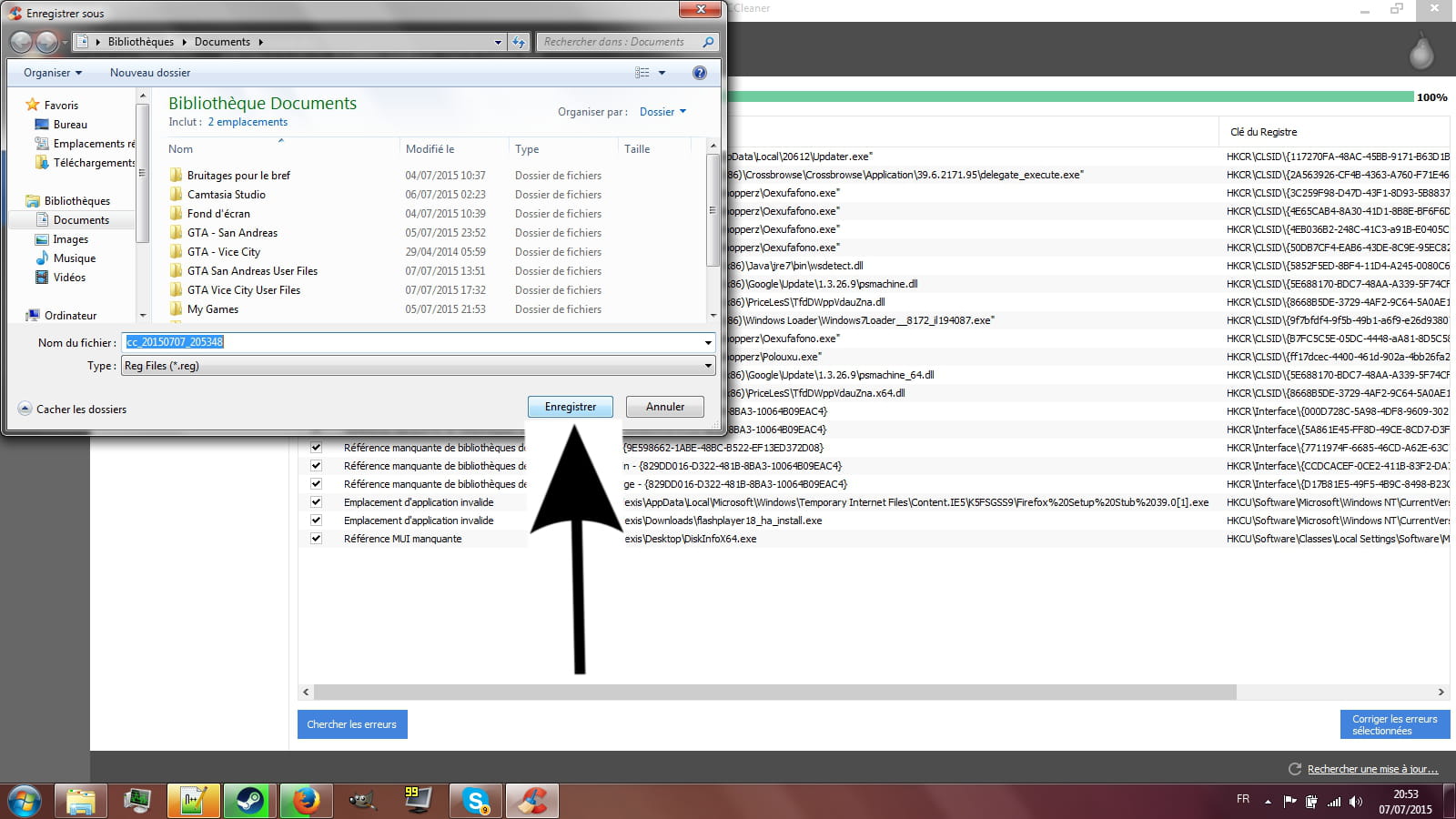The height and width of the screenshot is (819, 1456).
Task: Uncheck the Référence MUI manquante checkbox
Action: pyautogui.click(x=316, y=539)
